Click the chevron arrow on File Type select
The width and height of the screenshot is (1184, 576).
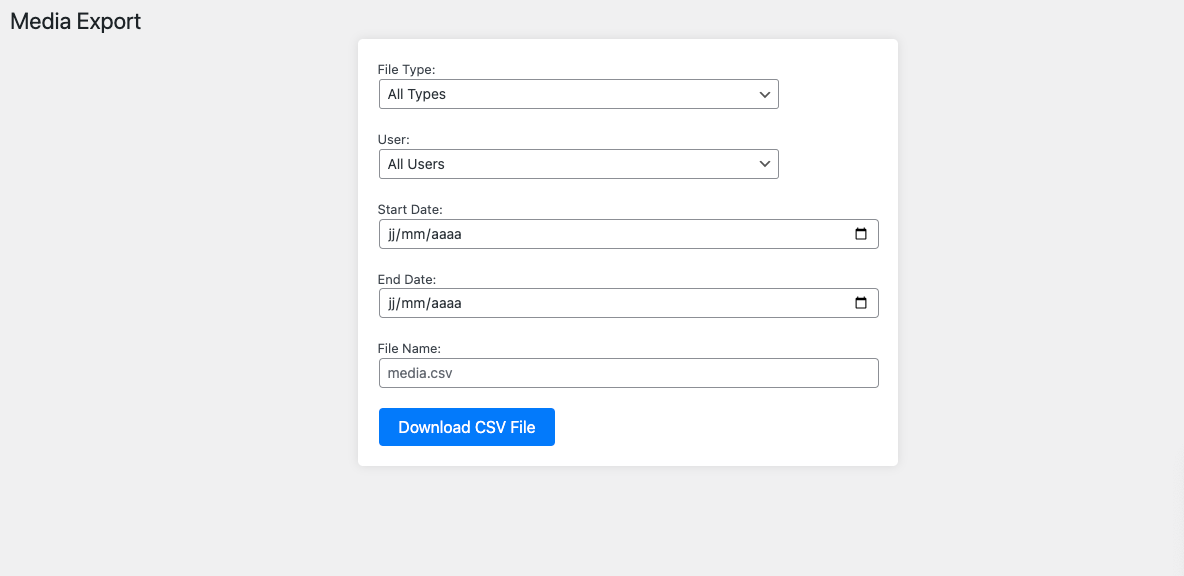(x=765, y=94)
